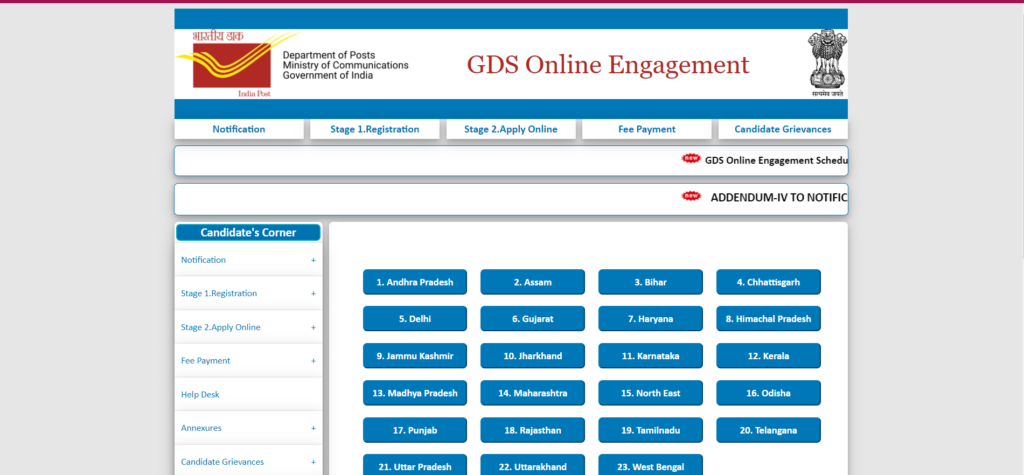Click the new badge beside GDS Online Engagement Schedule
1024x475 pixels.
(x=691, y=159)
